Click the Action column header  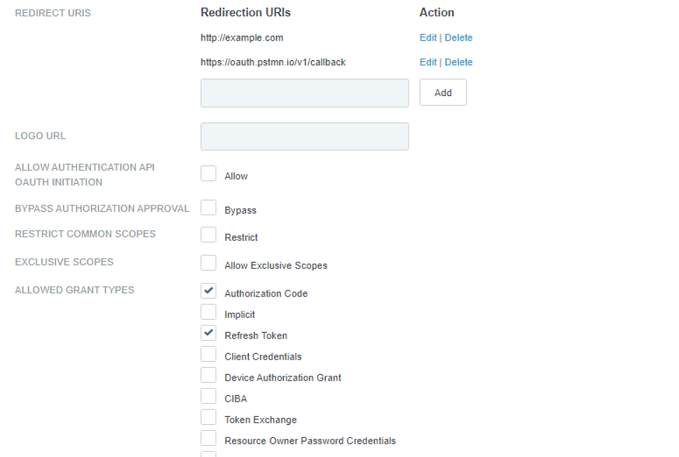click(x=436, y=13)
